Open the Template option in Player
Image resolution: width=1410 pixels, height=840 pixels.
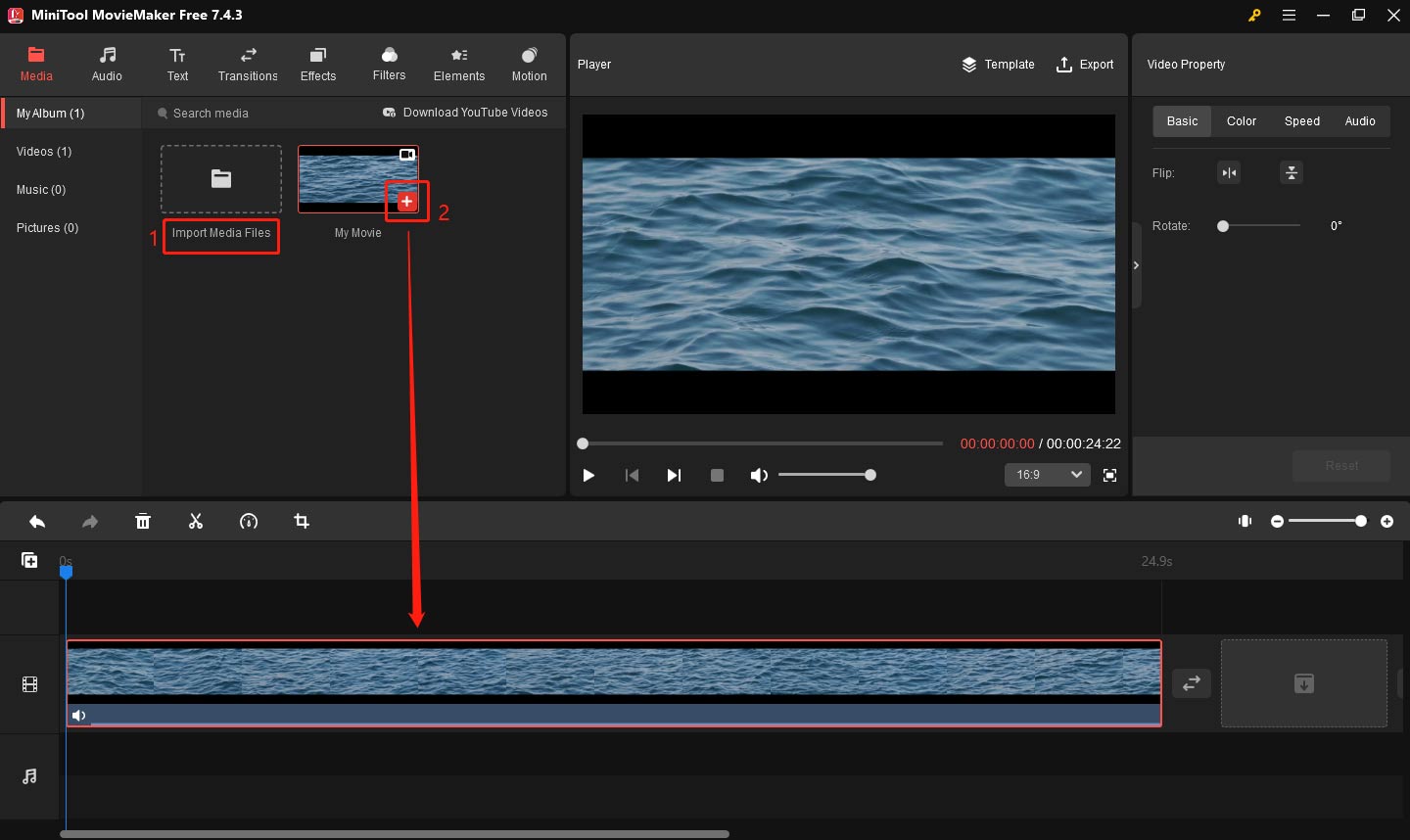tap(998, 65)
